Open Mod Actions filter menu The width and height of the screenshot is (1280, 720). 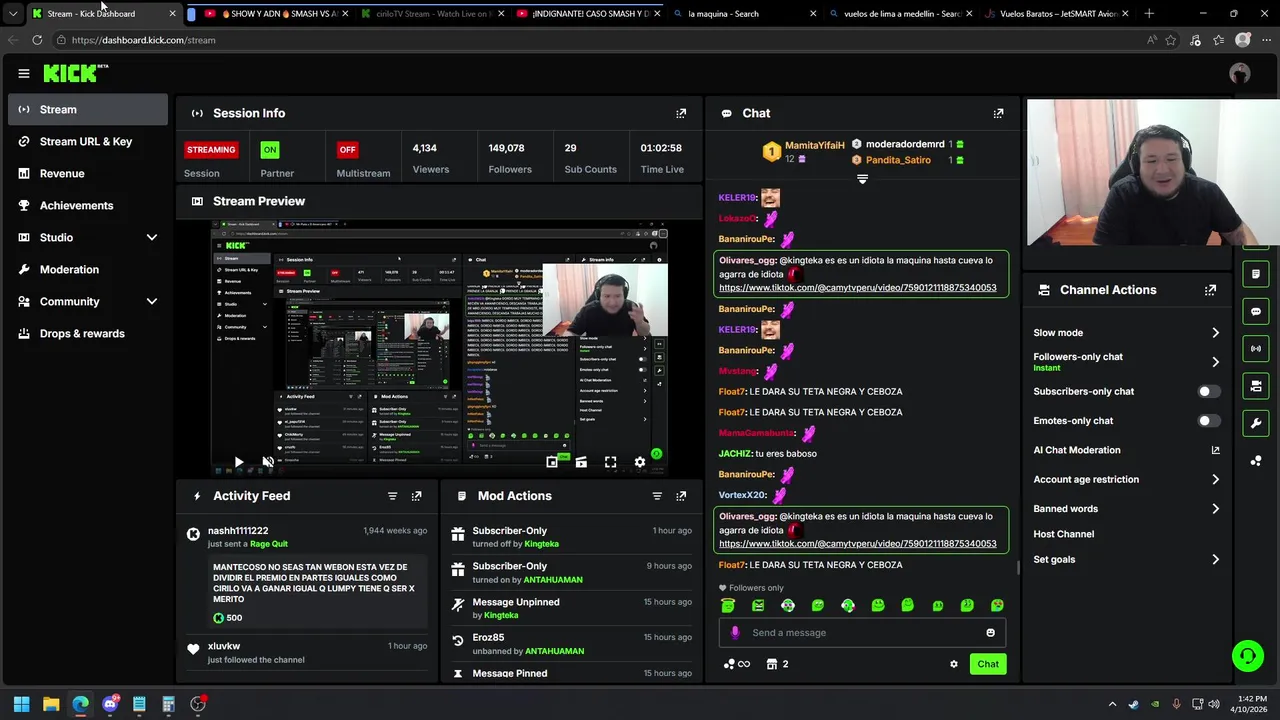coord(657,496)
